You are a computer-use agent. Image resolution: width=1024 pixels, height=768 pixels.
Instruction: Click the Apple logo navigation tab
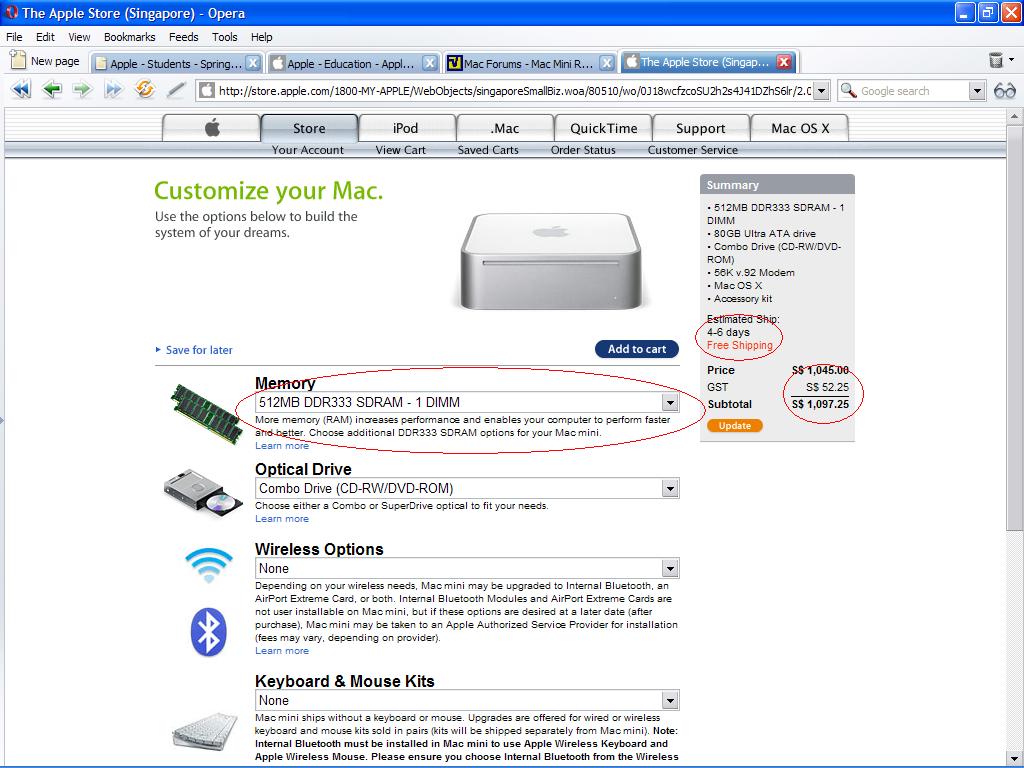(212, 128)
